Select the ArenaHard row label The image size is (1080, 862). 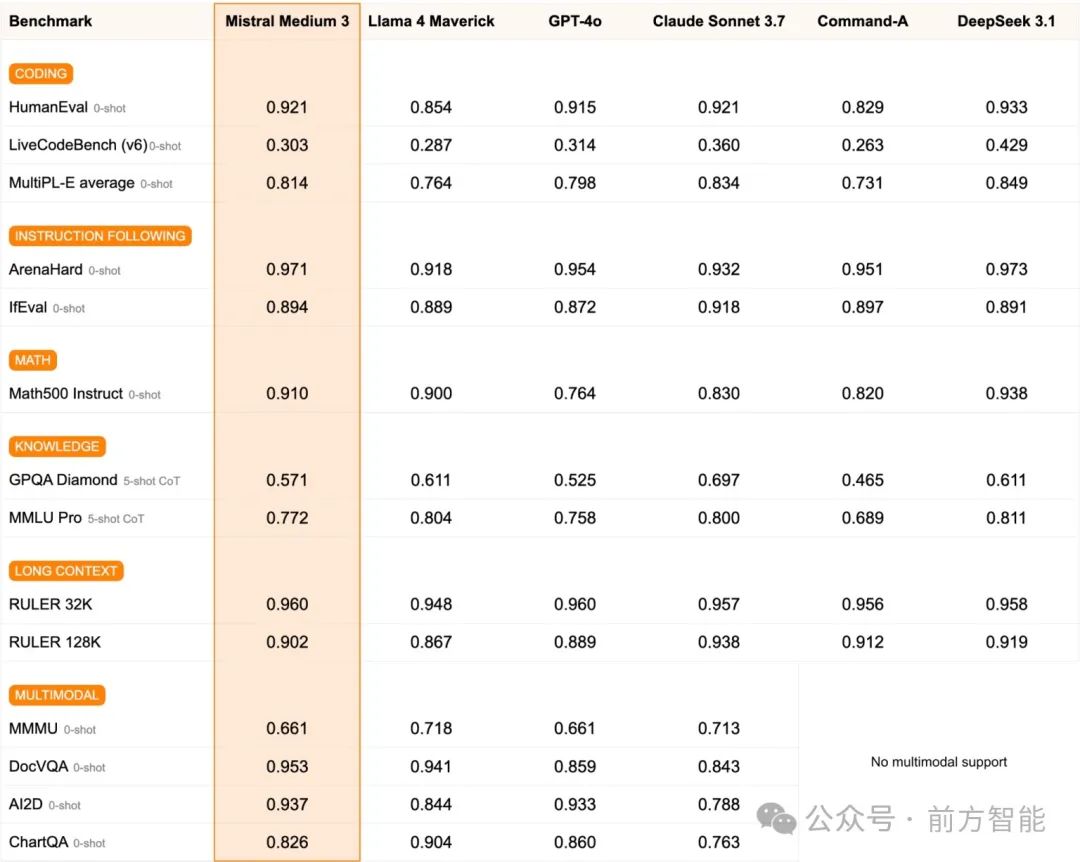point(45,269)
